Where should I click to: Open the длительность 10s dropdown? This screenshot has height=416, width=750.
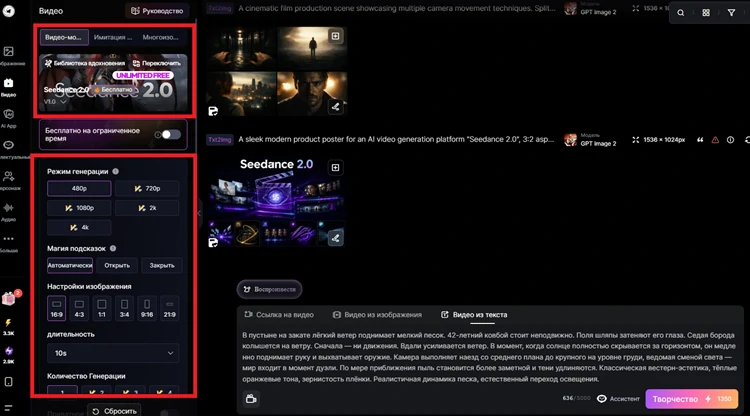click(x=113, y=353)
